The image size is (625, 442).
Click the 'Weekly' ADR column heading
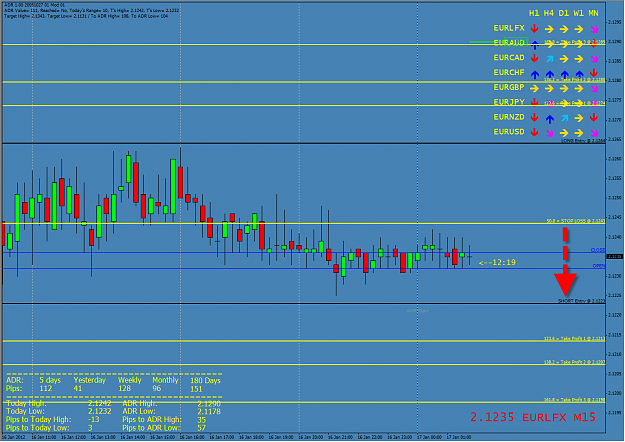(130, 380)
